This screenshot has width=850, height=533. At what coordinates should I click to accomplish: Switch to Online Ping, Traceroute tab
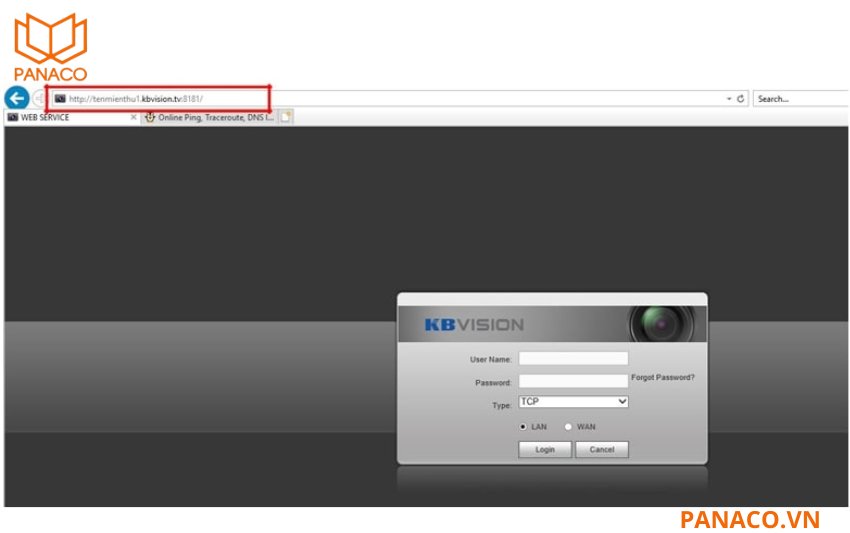(x=210, y=117)
